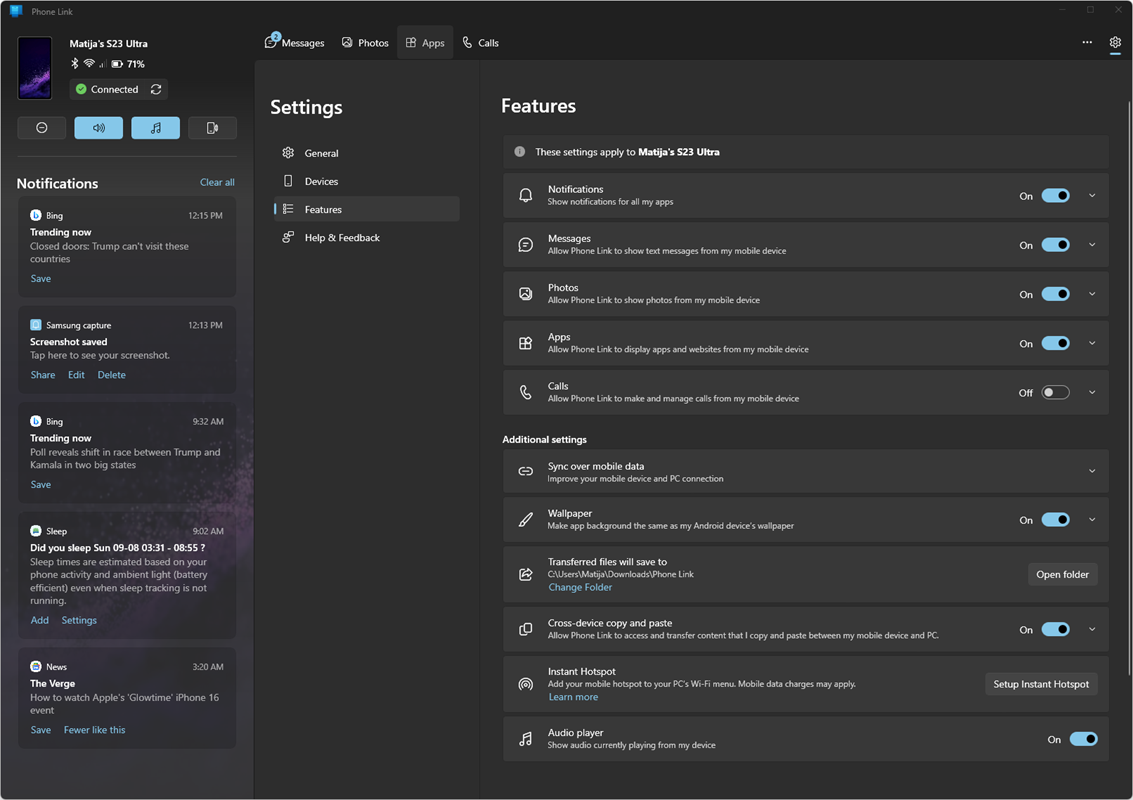The image size is (1133, 800).
Task: Toggle the phone sound volume icon button
Action: click(98, 128)
